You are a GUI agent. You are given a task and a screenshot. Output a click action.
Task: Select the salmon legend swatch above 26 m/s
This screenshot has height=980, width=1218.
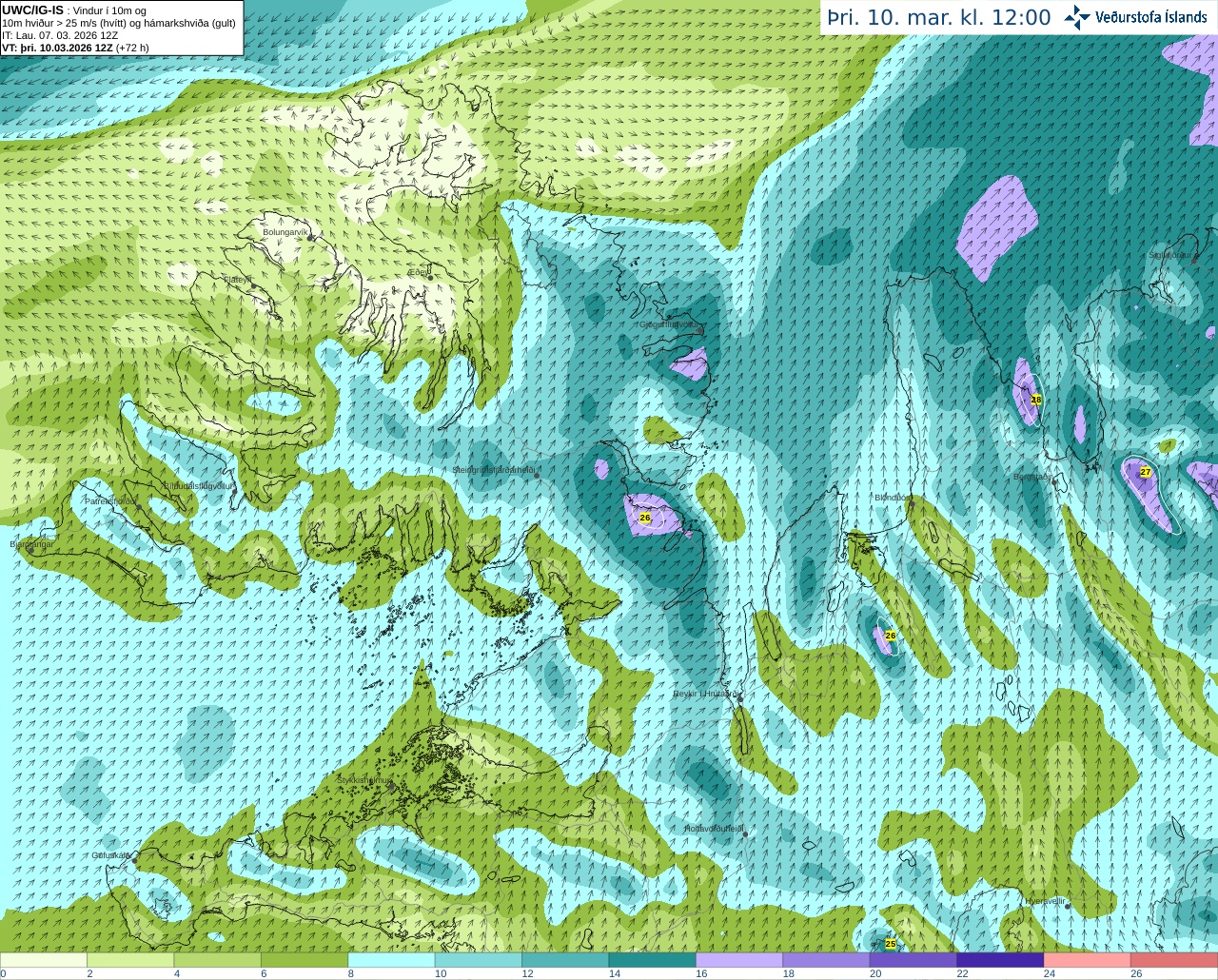click(x=1174, y=960)
